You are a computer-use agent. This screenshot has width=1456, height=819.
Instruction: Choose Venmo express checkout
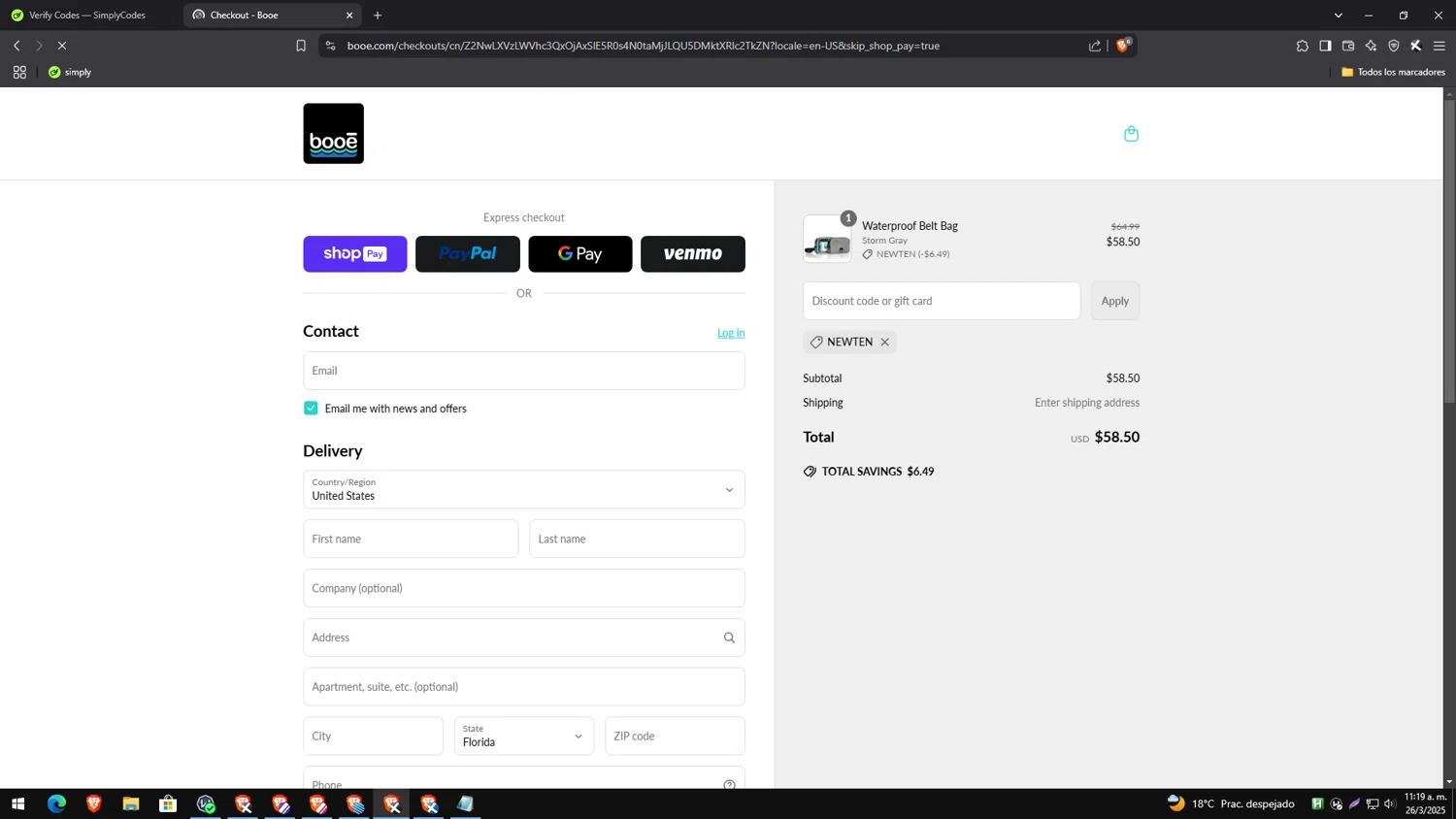tap(693, 254)
